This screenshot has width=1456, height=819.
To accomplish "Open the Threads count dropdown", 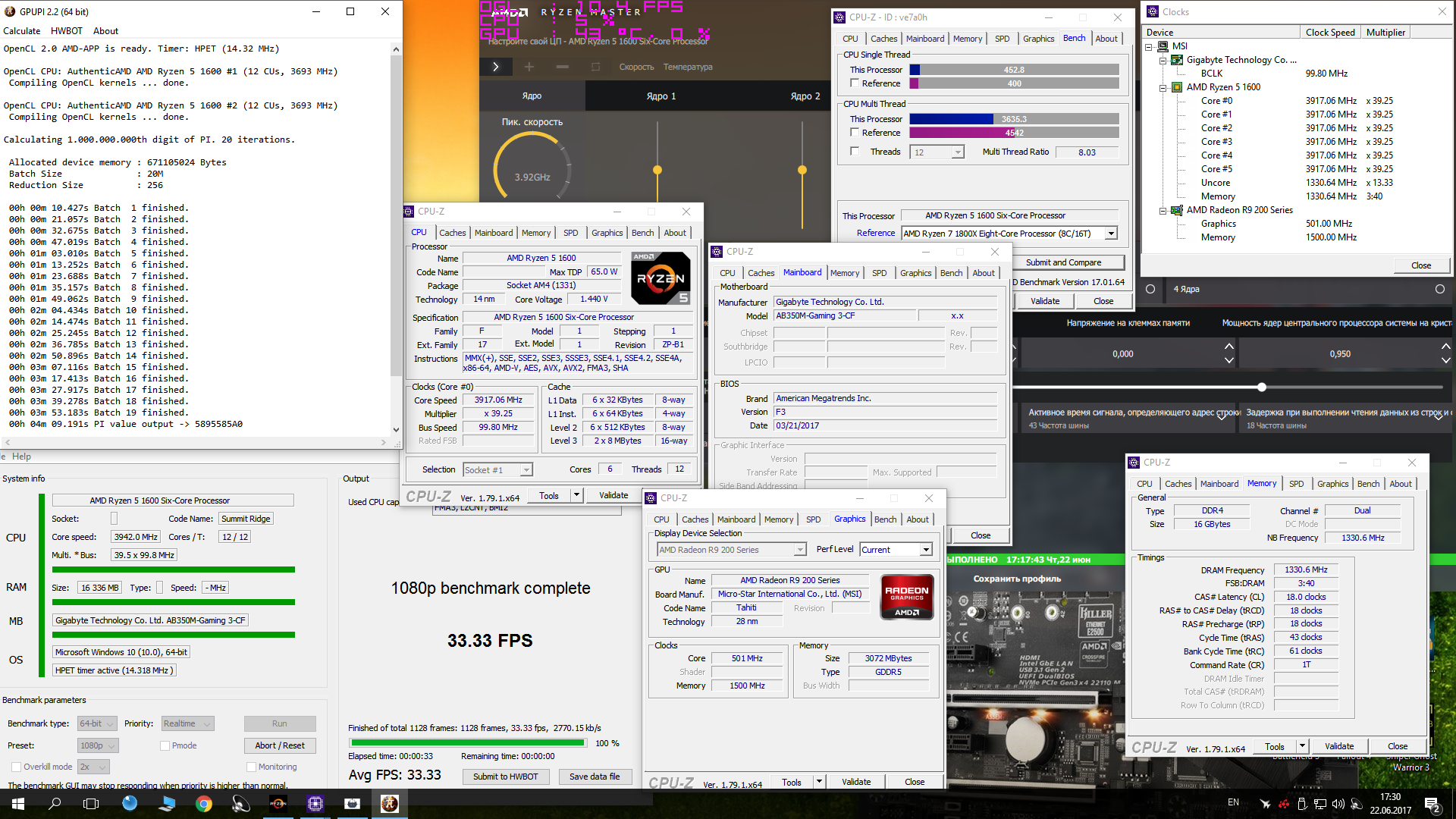I will coord(958,152).
